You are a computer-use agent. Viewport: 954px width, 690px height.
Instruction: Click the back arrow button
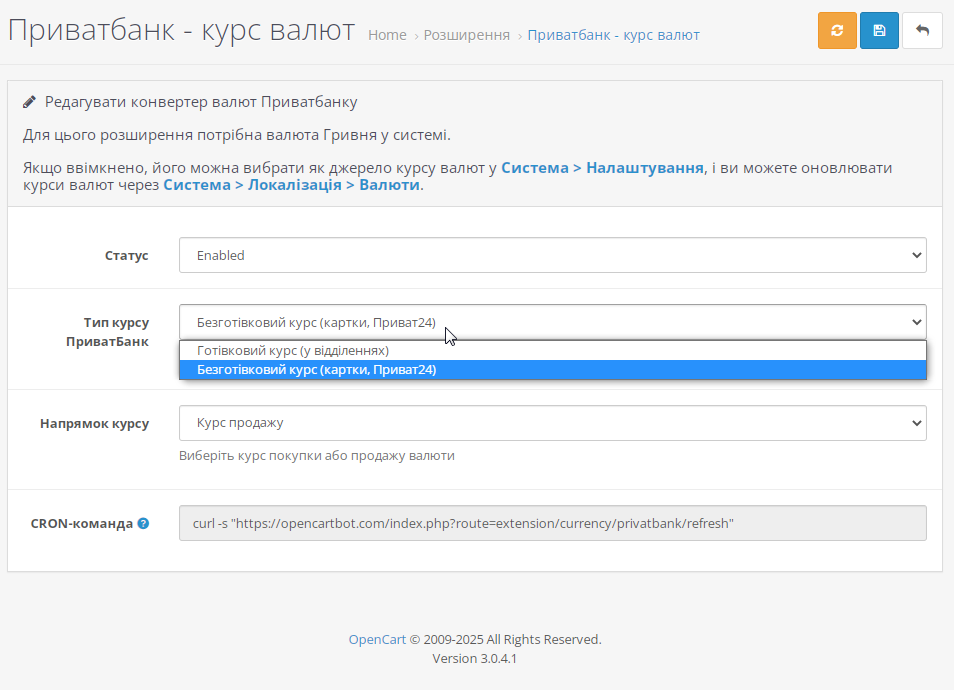coord(922,30)
